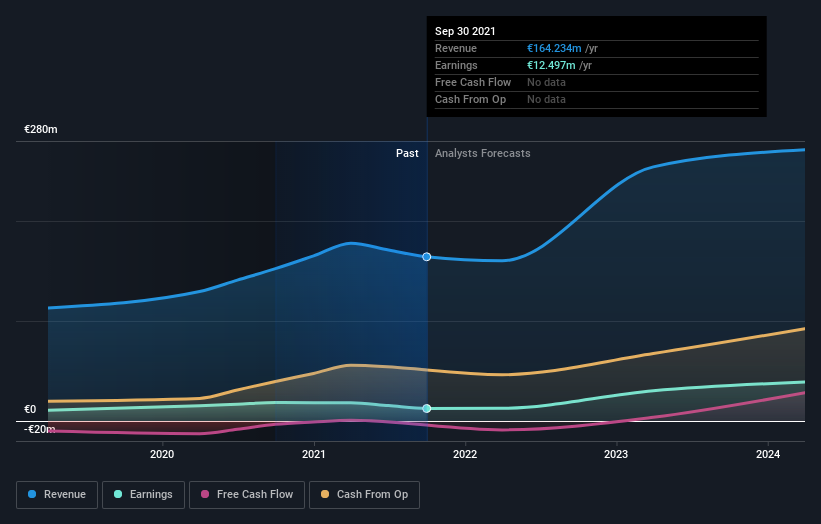The height and width of the screenshot is (524, 821).
Task: Toggle the Cash From Op legend series
Action: point(364,495)
